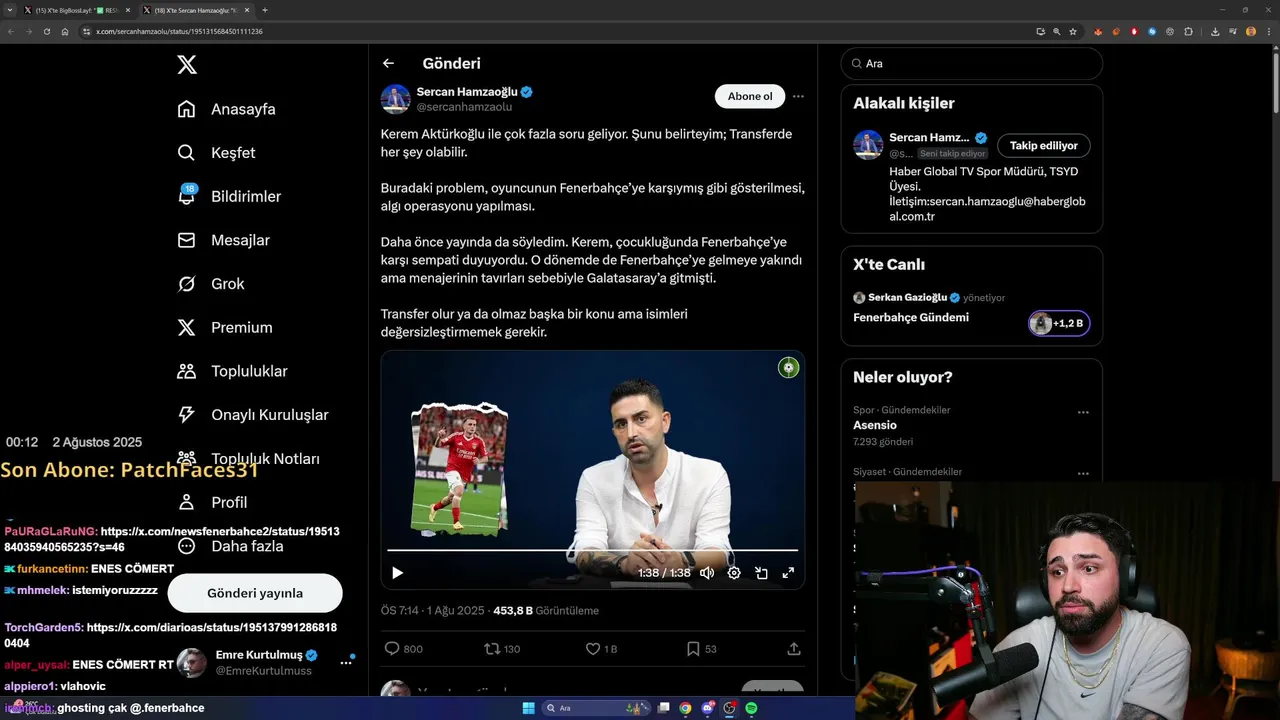Like the post with 1 B likes
1280x720 pixels.
pyautogui.click(x=601, y=649)
